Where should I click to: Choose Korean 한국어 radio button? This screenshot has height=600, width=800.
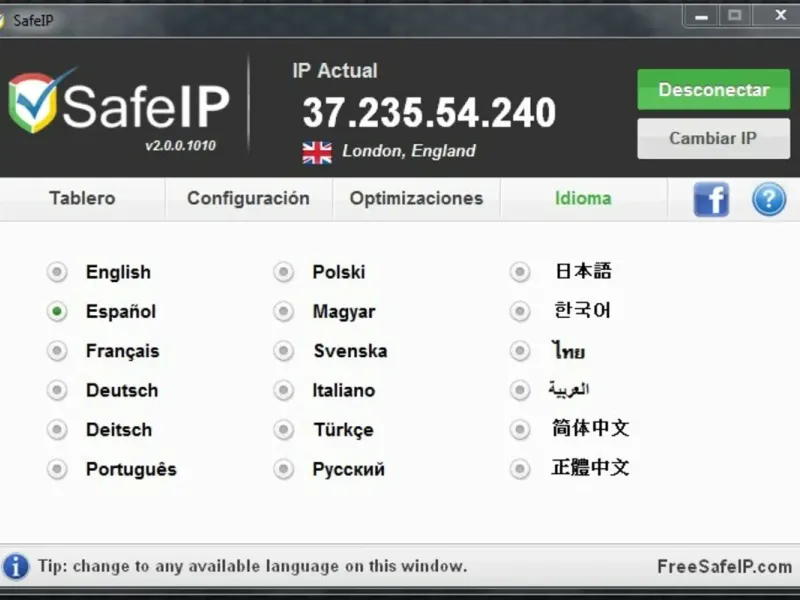520,311
